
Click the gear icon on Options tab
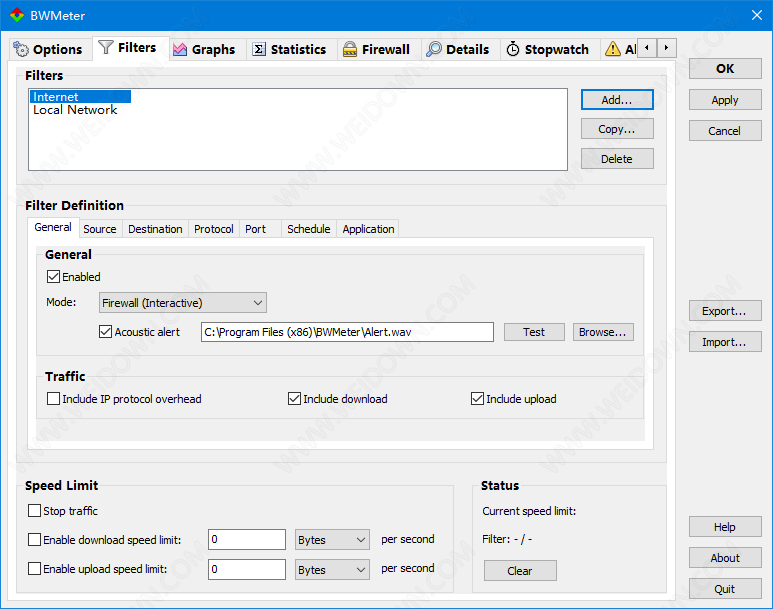point(21,49)
